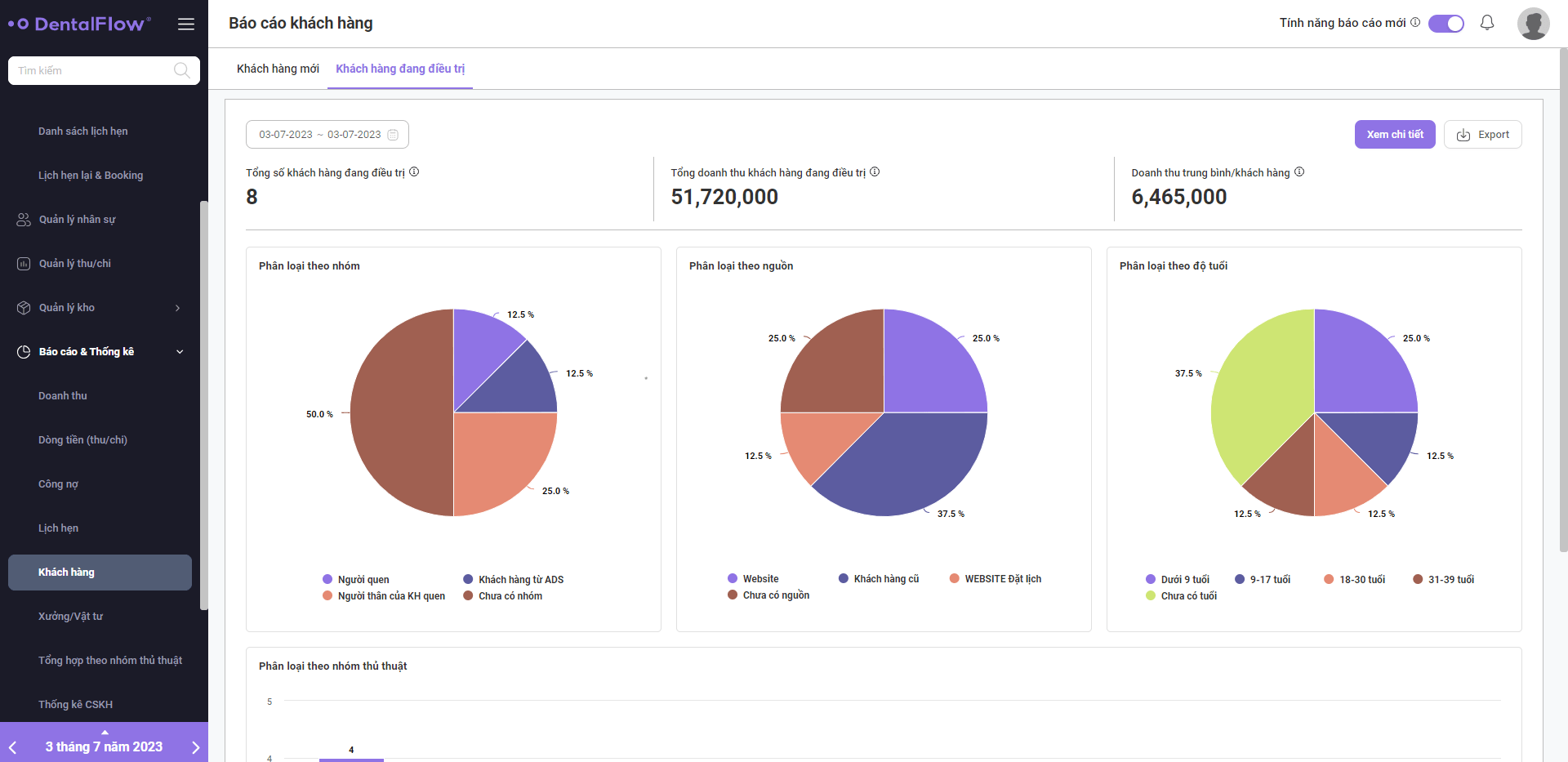Click average revenue value 6,465,000
1568x762 pixels.
(1179, 197)
